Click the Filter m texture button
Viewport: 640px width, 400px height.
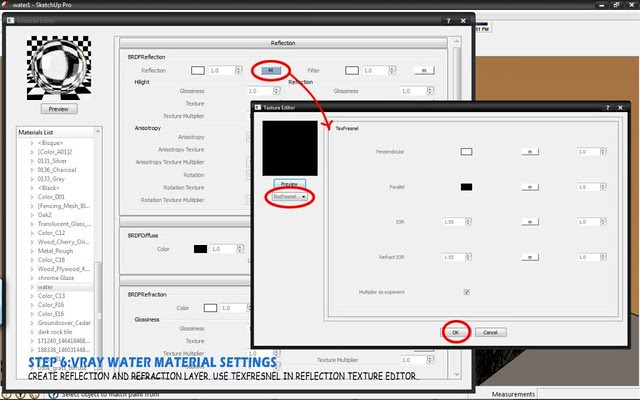click(x=424, y=71)
